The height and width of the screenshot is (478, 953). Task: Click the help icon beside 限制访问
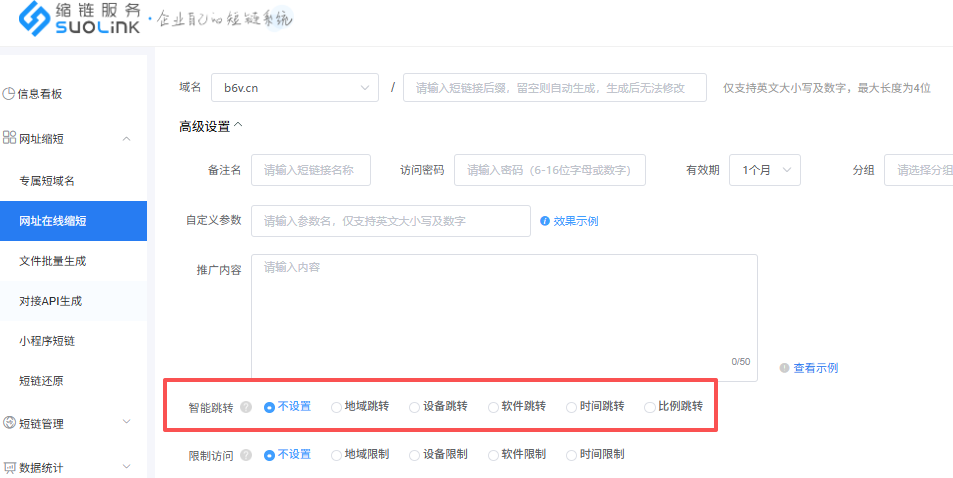246,455
